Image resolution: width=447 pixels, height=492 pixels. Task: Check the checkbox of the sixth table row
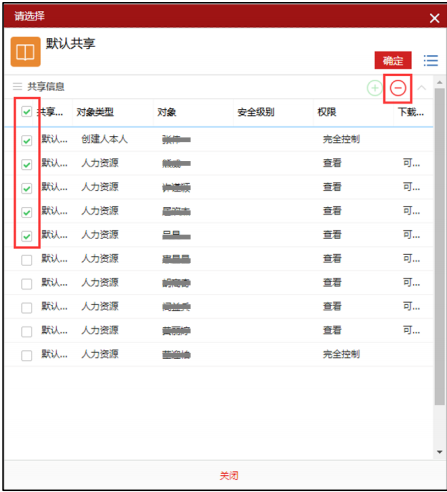(27, 260)
